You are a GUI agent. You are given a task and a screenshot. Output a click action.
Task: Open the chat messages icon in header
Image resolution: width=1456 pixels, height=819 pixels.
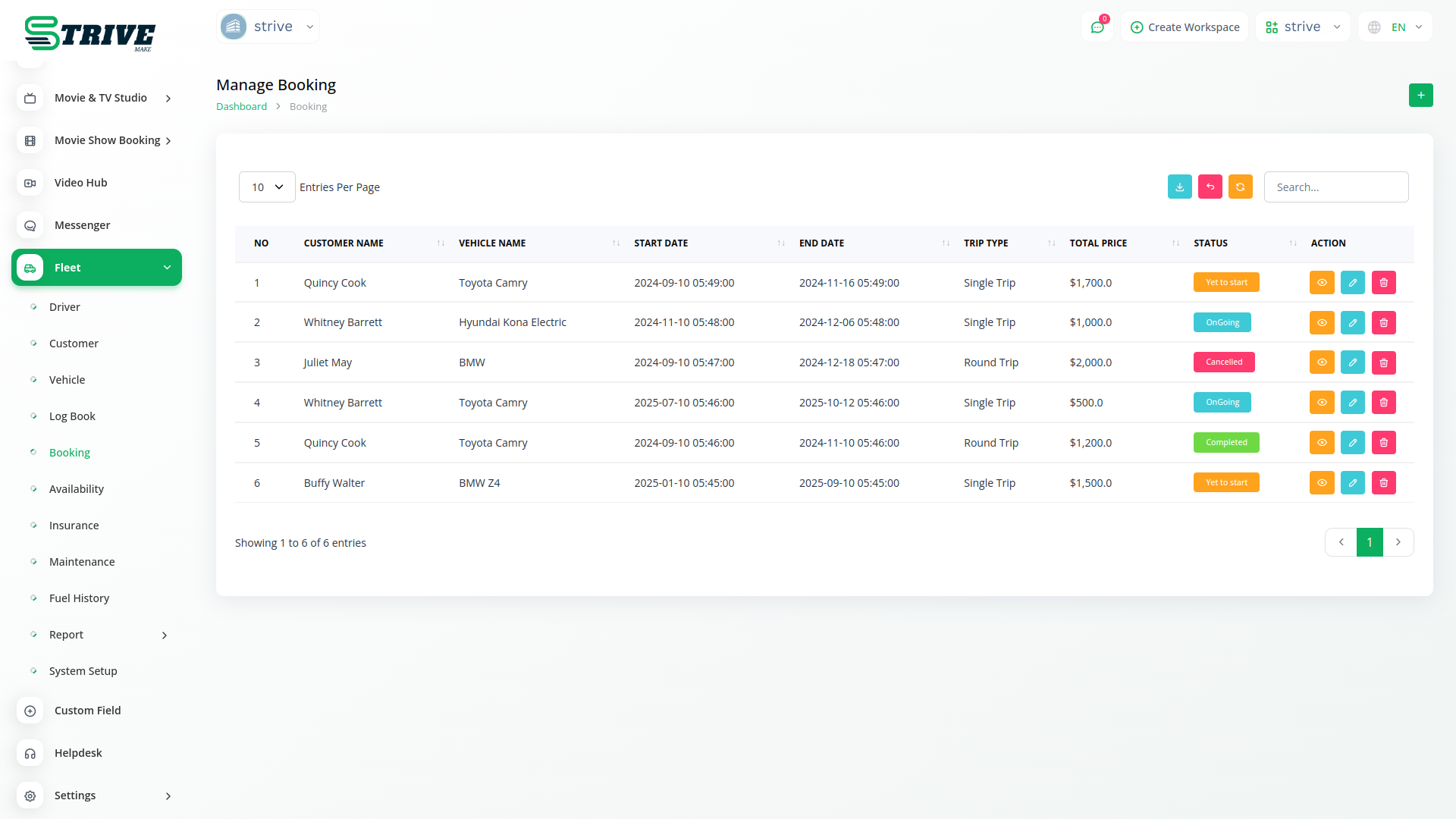coord(1097,27)
